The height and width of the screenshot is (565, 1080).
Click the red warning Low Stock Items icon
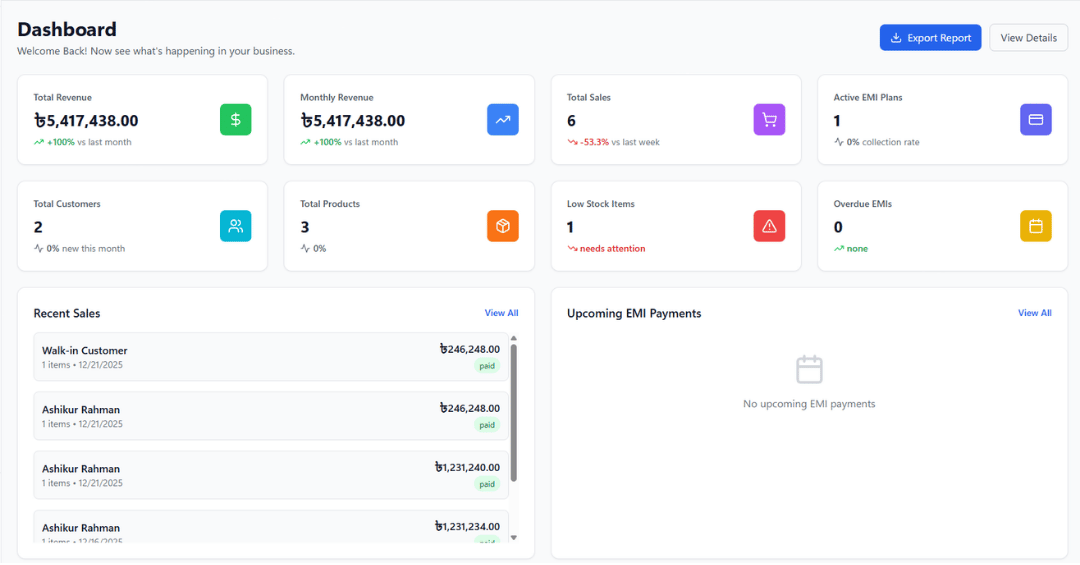point(769,226)
